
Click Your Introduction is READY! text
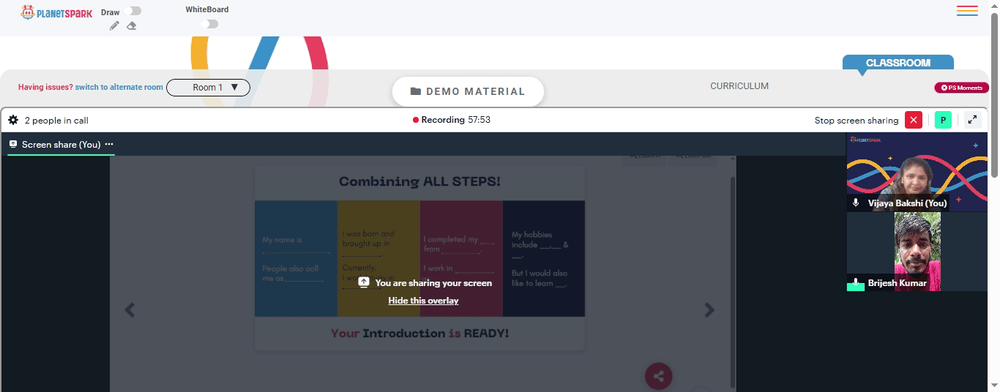point(420,333)
